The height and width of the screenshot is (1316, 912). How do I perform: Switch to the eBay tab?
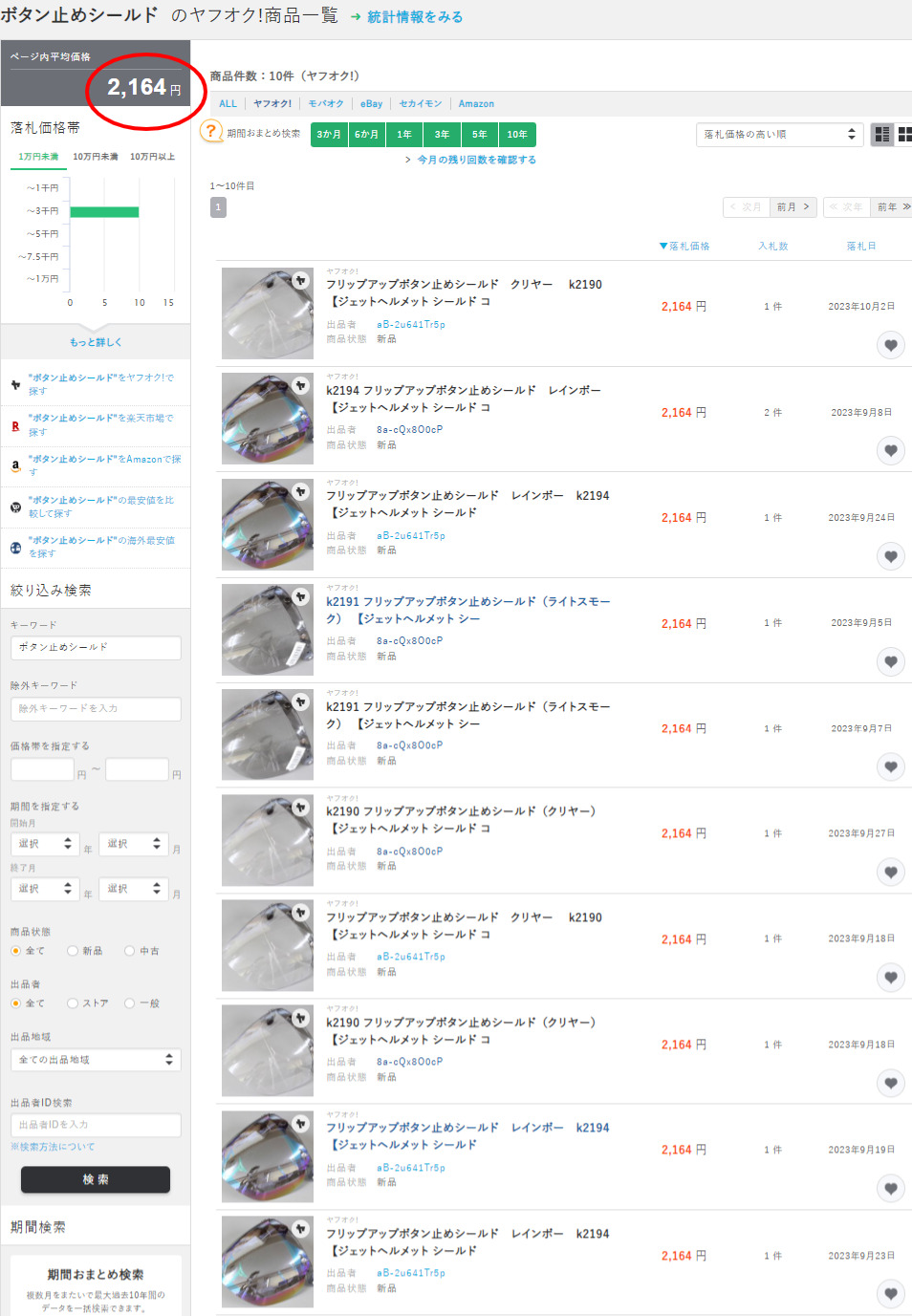tap(371, 104)
